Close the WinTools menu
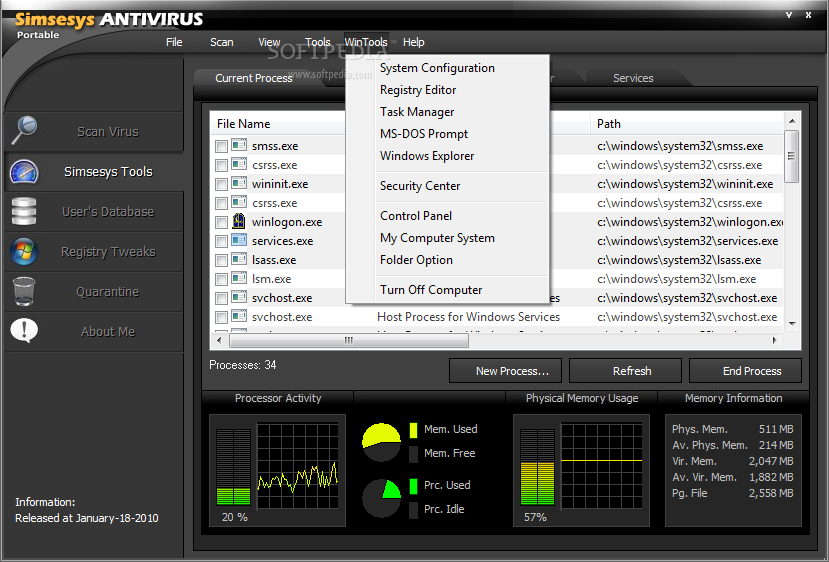Screen dimensions: 829x562 pyautogui.click(x=366, y=42)
